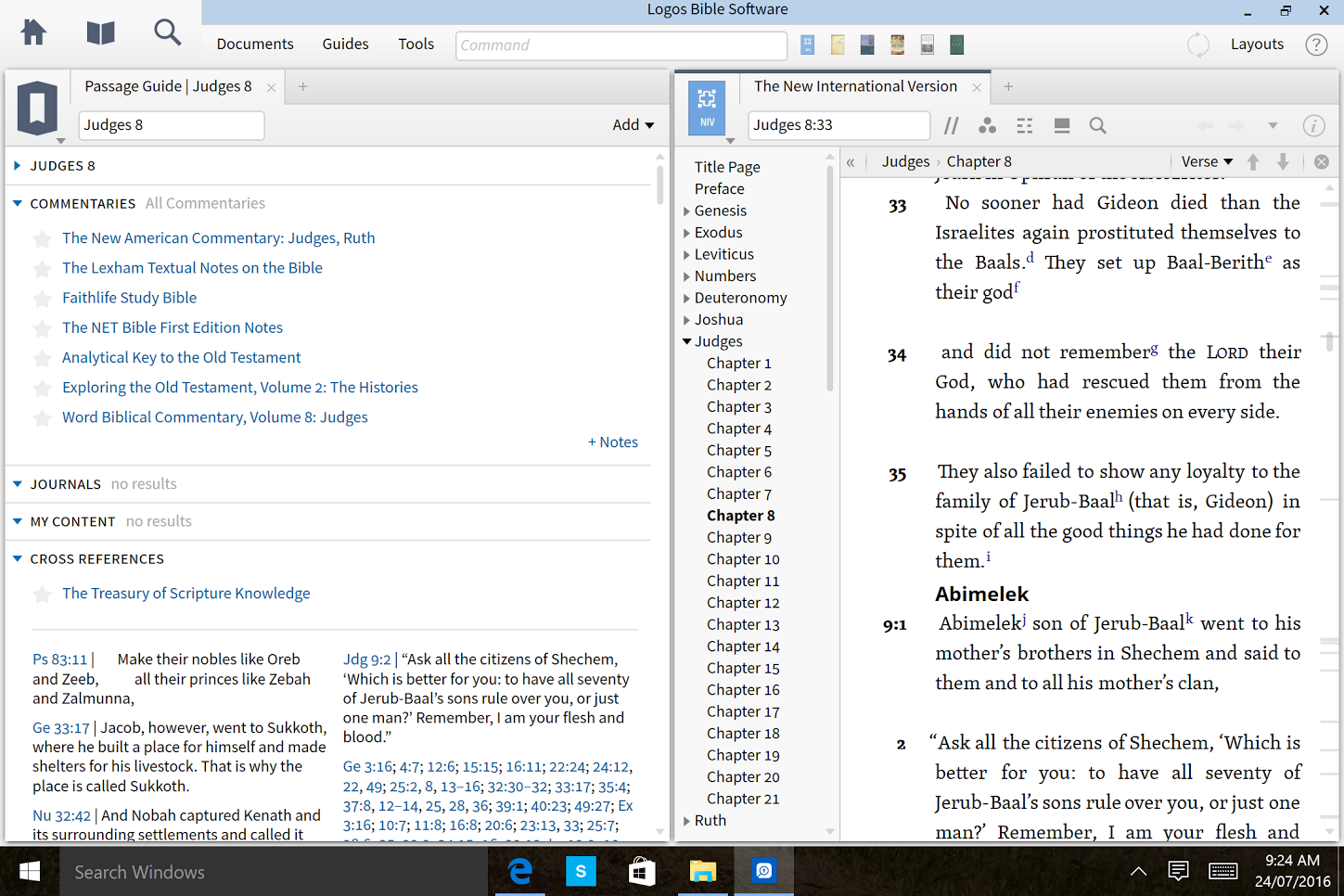Collapse the MY CONTENT section
Viewport: 1344px width, 896px height.
tap(18, 521)
